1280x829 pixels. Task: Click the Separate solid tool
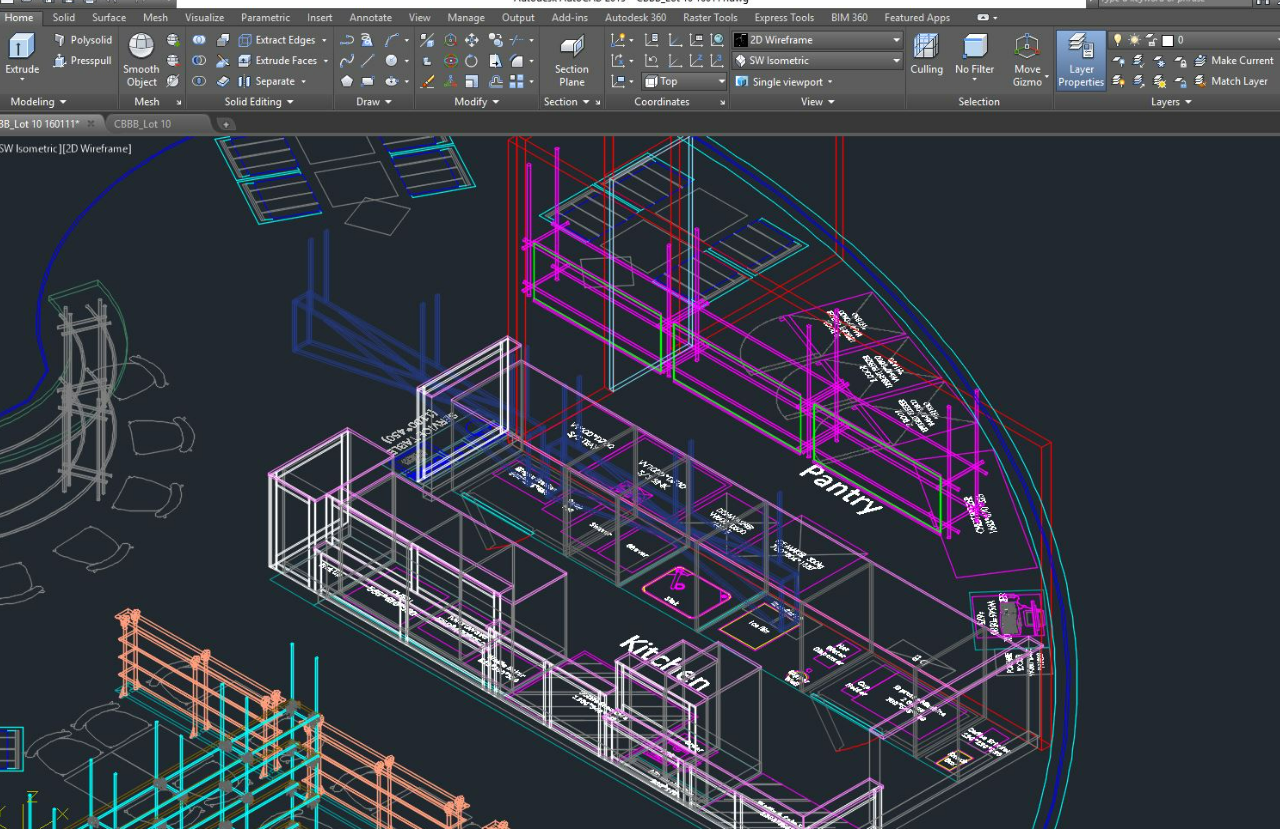(x=266, y=82)
